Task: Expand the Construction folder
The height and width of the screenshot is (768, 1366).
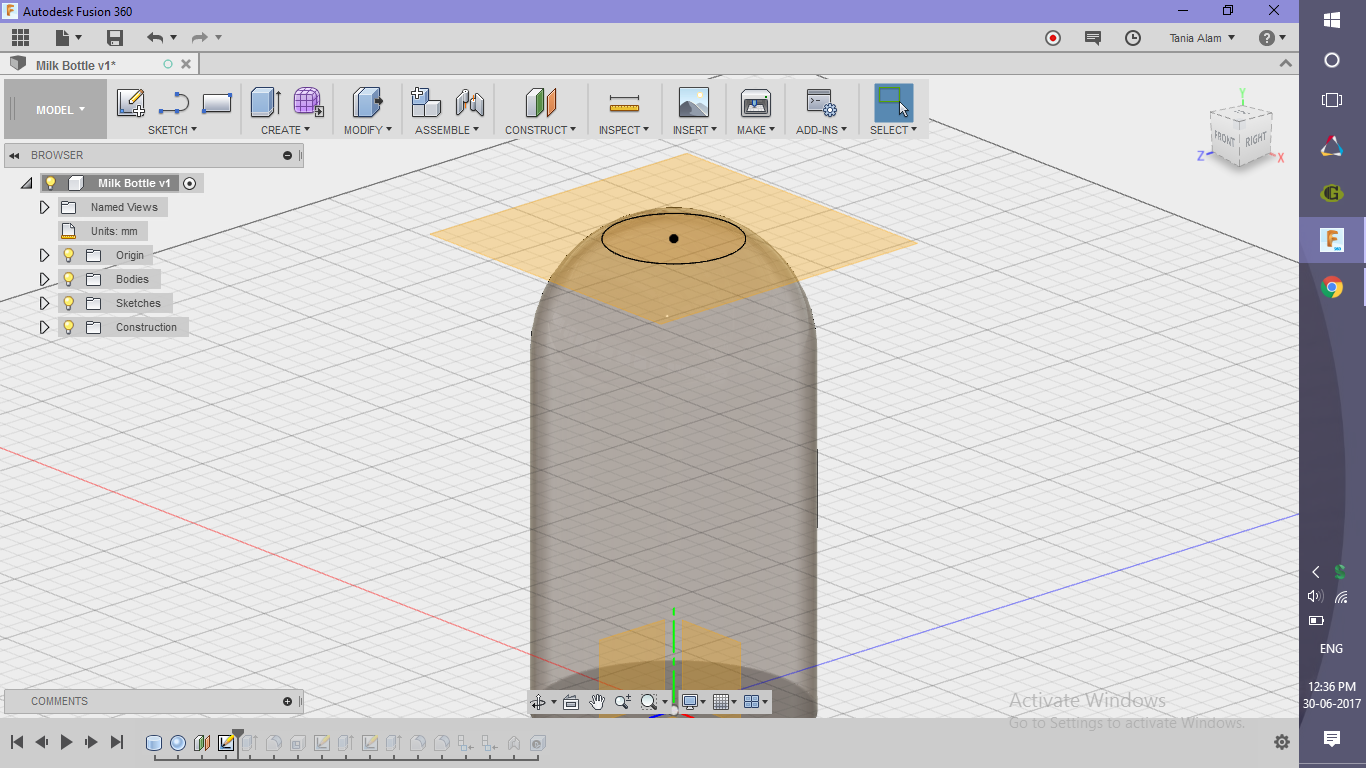Action: (x=44, y=327)
